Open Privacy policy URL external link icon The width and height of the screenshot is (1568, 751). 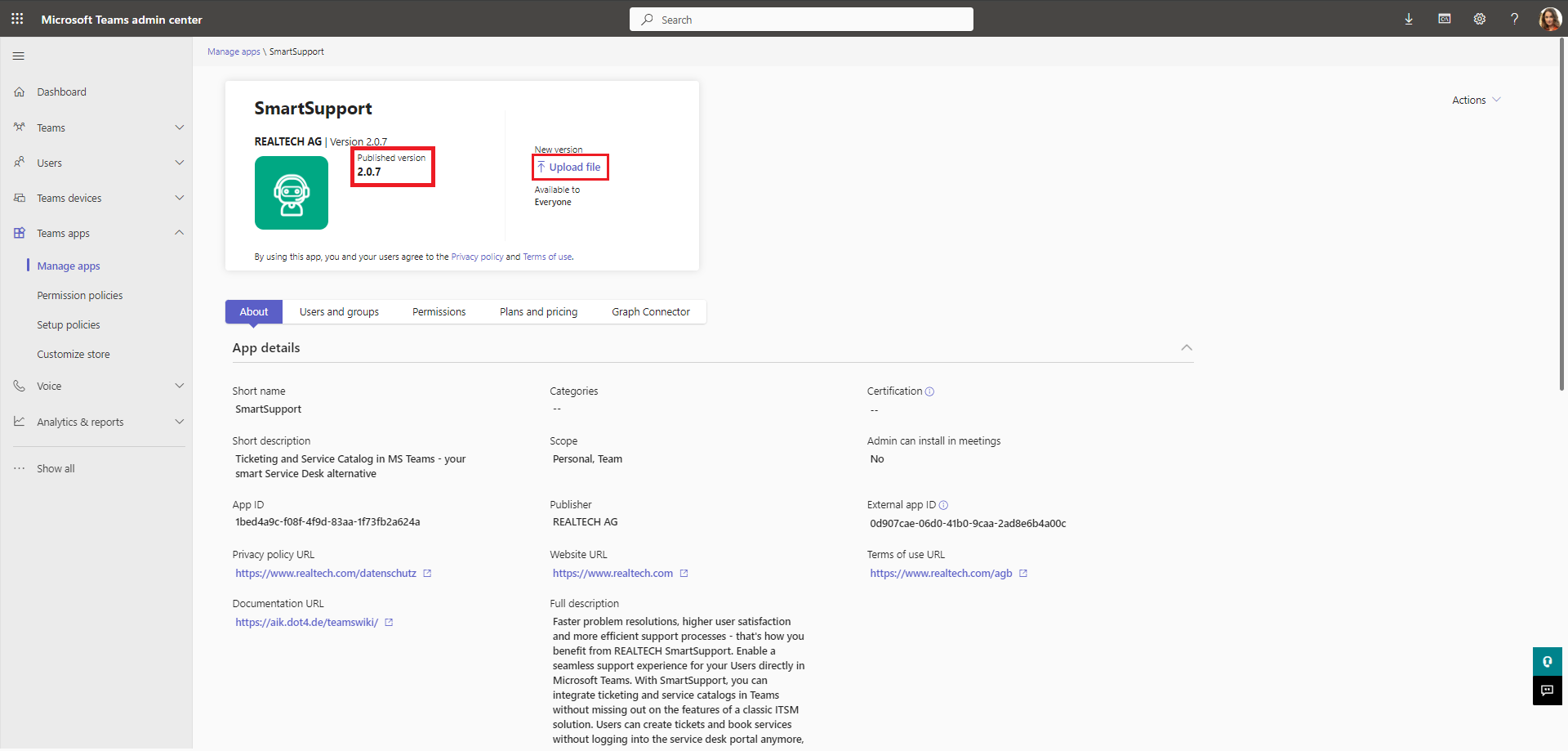click(x=427, y=574)
